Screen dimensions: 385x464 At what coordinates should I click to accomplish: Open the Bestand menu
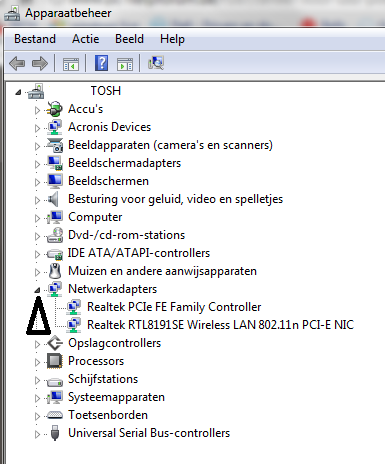click(x=35, y=39)
